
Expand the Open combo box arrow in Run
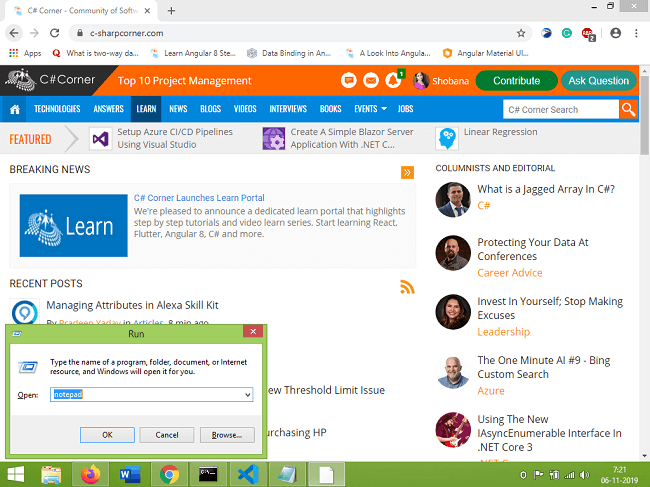[247, 395]
